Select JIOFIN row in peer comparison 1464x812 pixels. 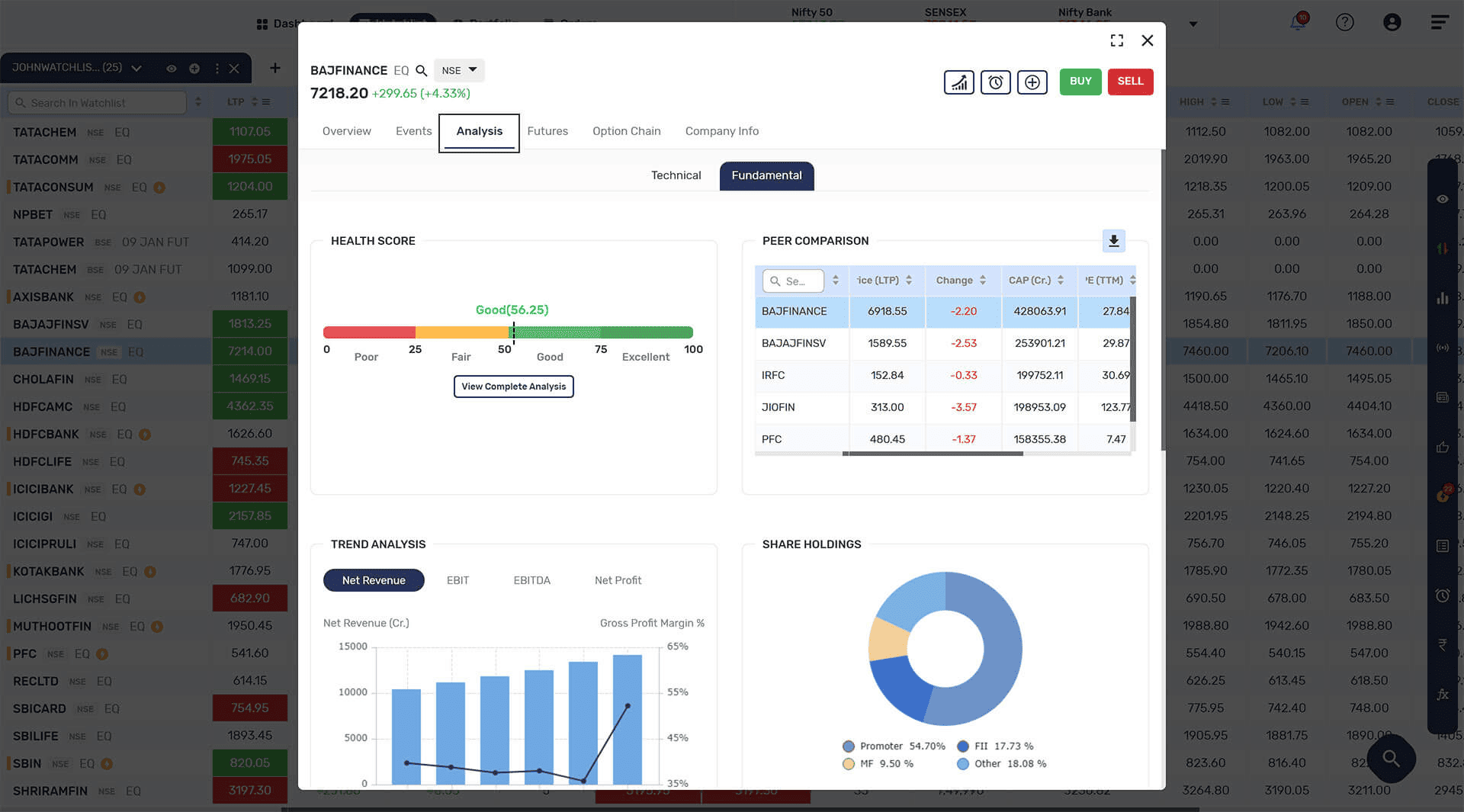coord(942,407)
